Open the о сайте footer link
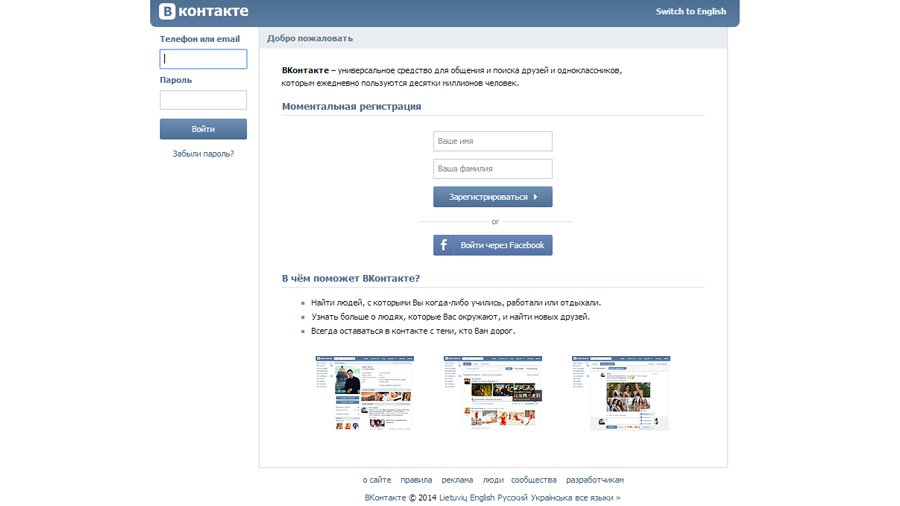 tap(377, 480)
